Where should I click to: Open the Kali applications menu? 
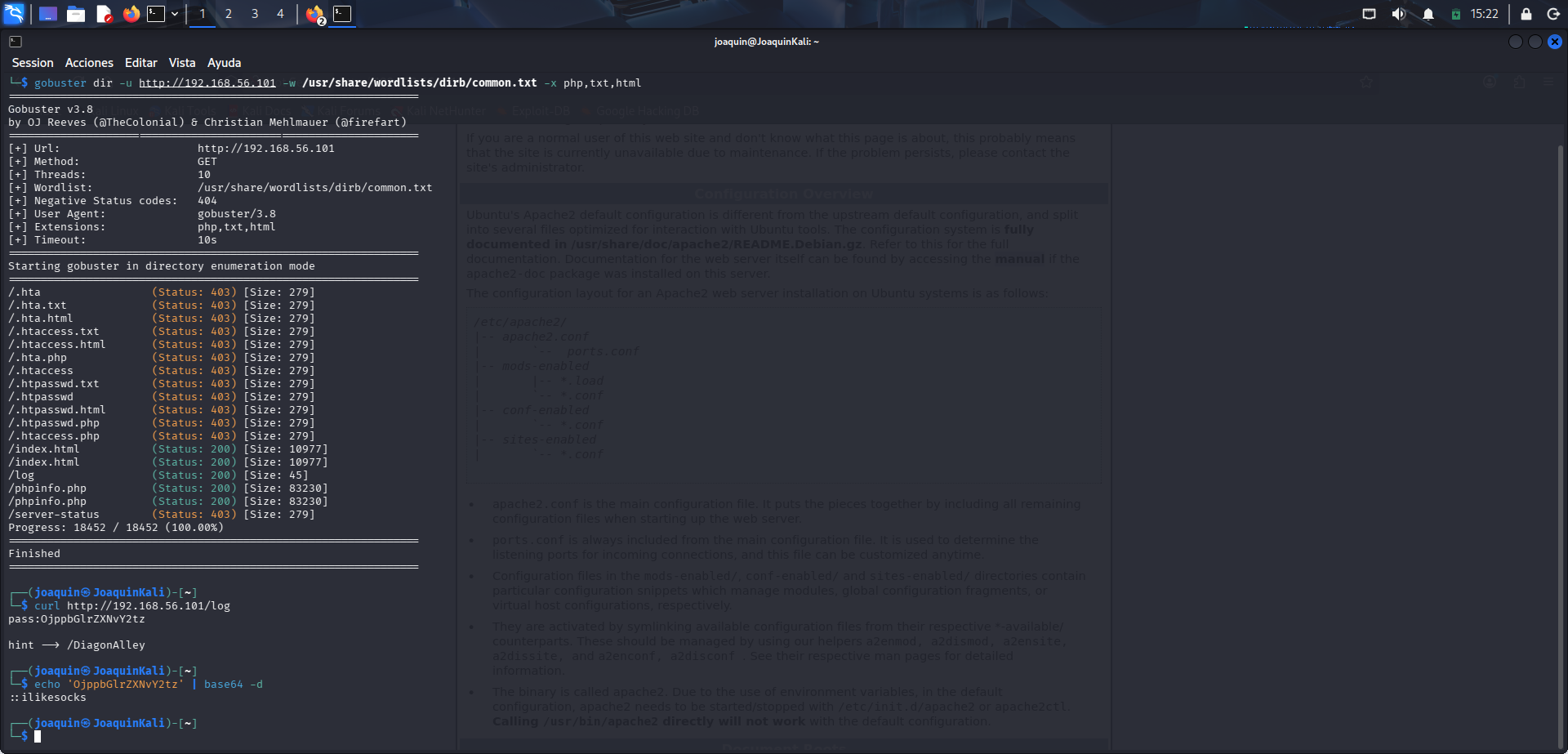point(15,14)
